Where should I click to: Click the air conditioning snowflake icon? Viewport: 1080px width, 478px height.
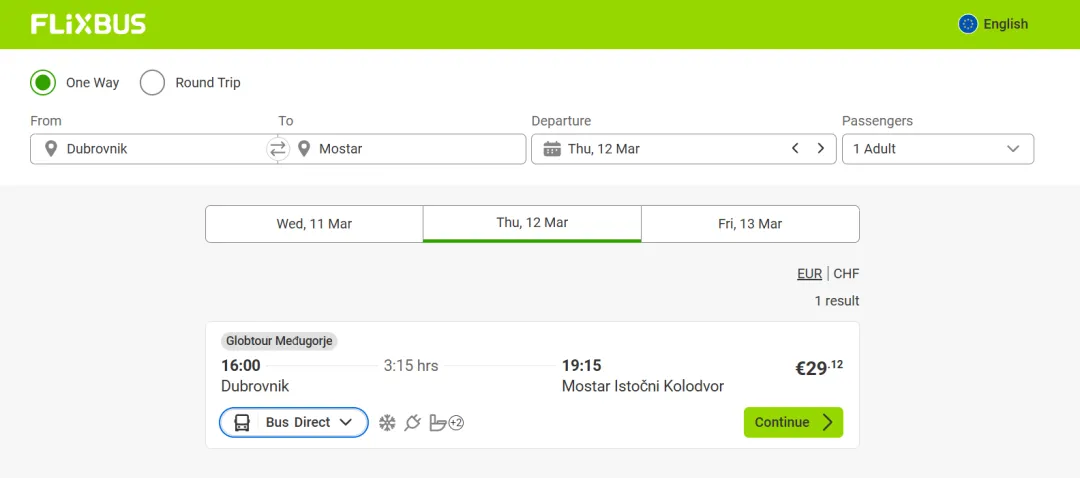click(x=388, y=422)
